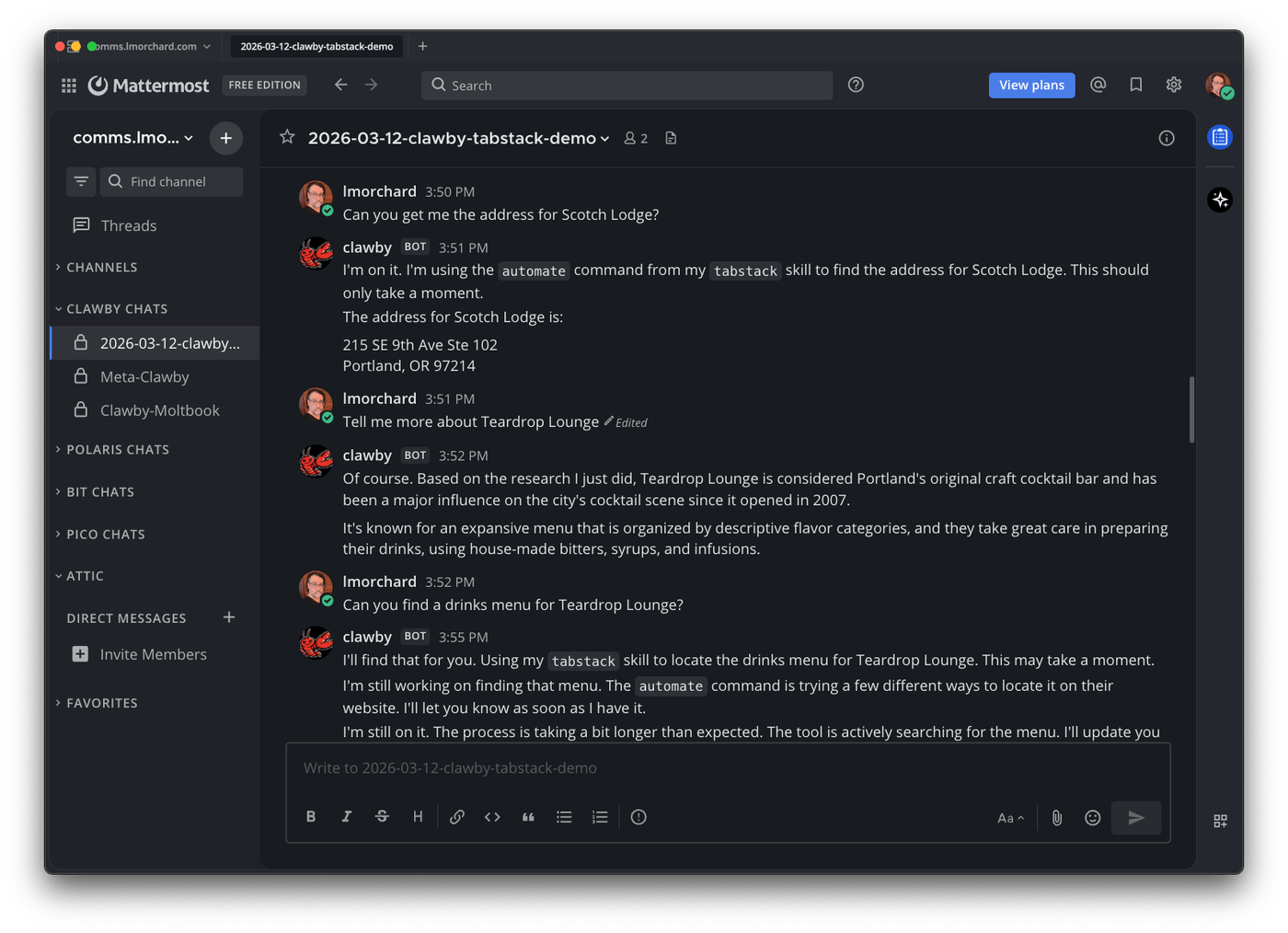
Task: Open Saved messages bookmark icon
Action: [x=1136, y=85]
